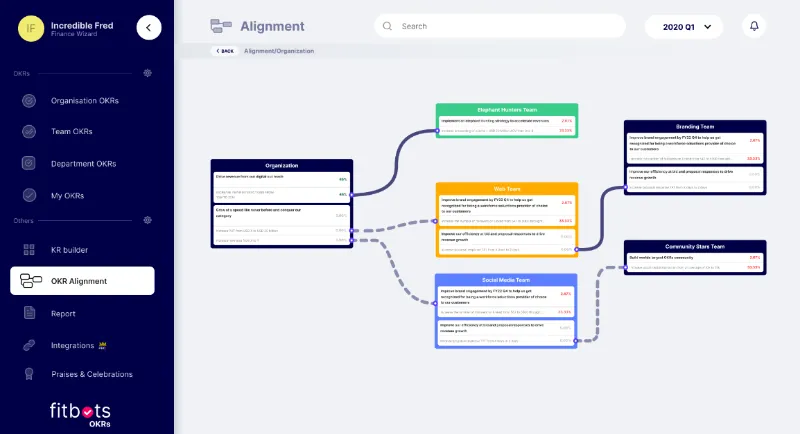The width and height of the screenshot is (800, 434).
Task: Open the Others section gear settings
Action: [147, 220]
